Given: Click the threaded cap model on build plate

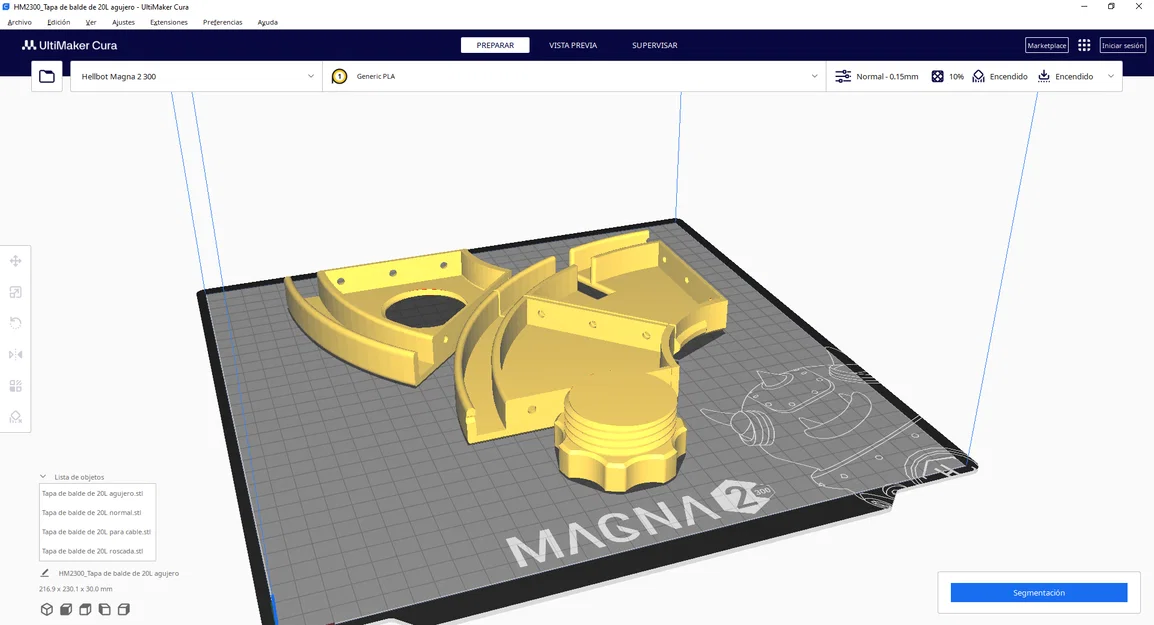Looking at the screenshot, I should click(x=622, y=434).
